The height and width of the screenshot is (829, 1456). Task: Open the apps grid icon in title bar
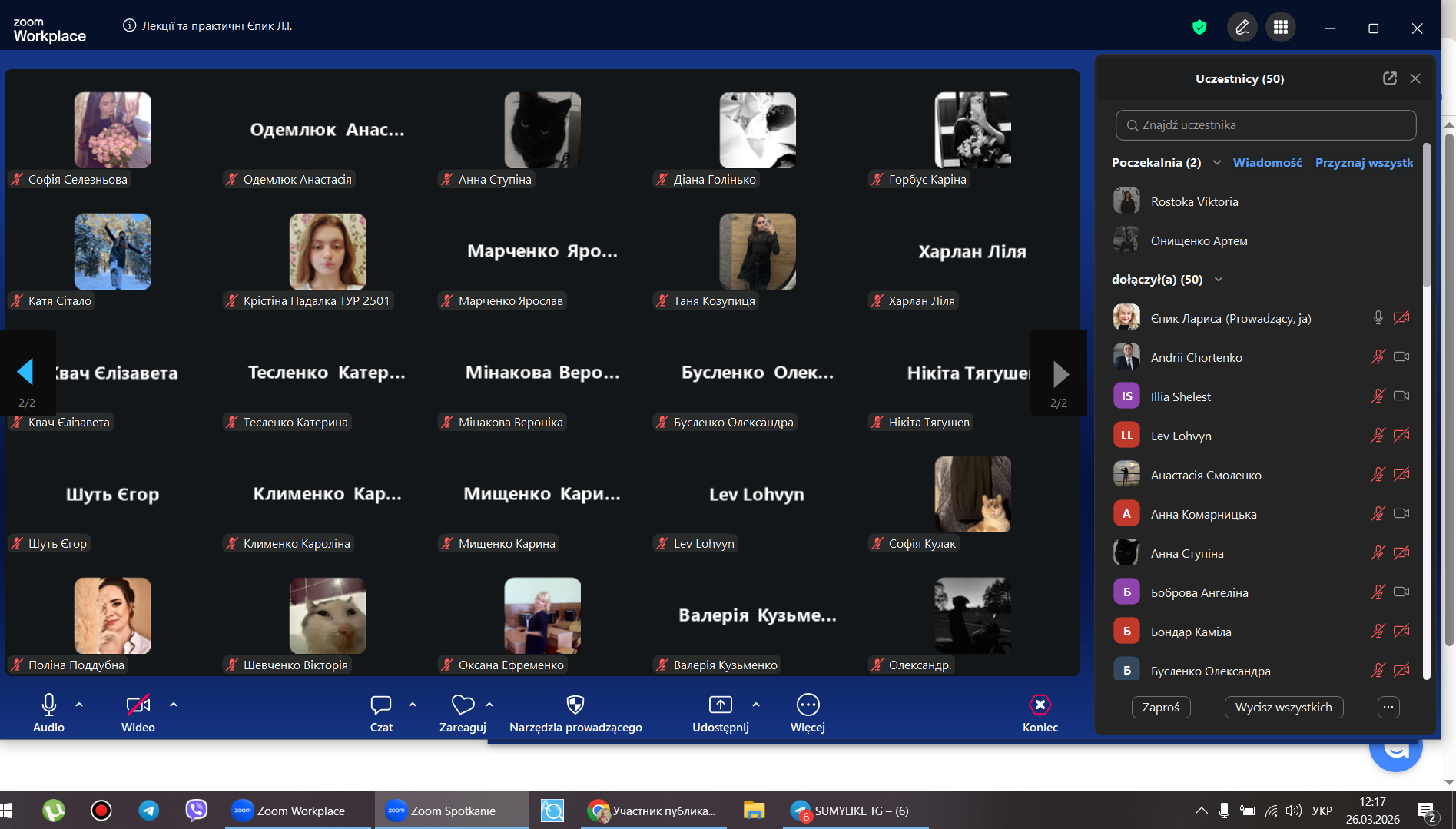[x=1281, y=28]
